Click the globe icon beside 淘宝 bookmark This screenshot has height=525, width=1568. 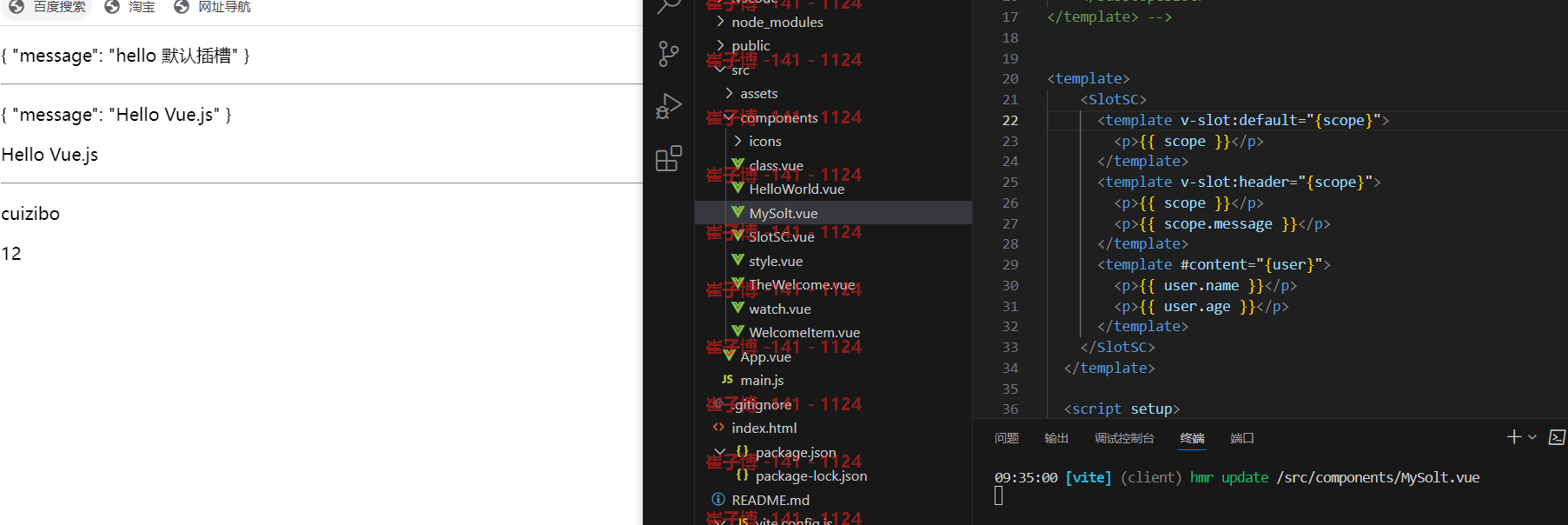112,7
